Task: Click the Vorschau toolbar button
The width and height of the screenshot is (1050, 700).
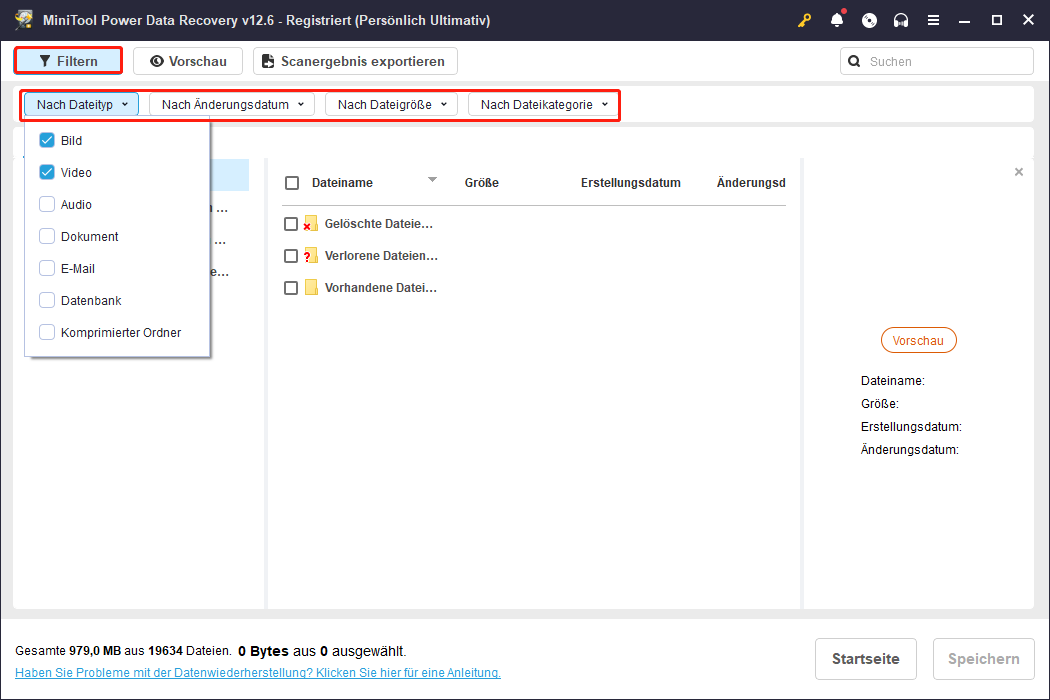Action: pos(188,61)
